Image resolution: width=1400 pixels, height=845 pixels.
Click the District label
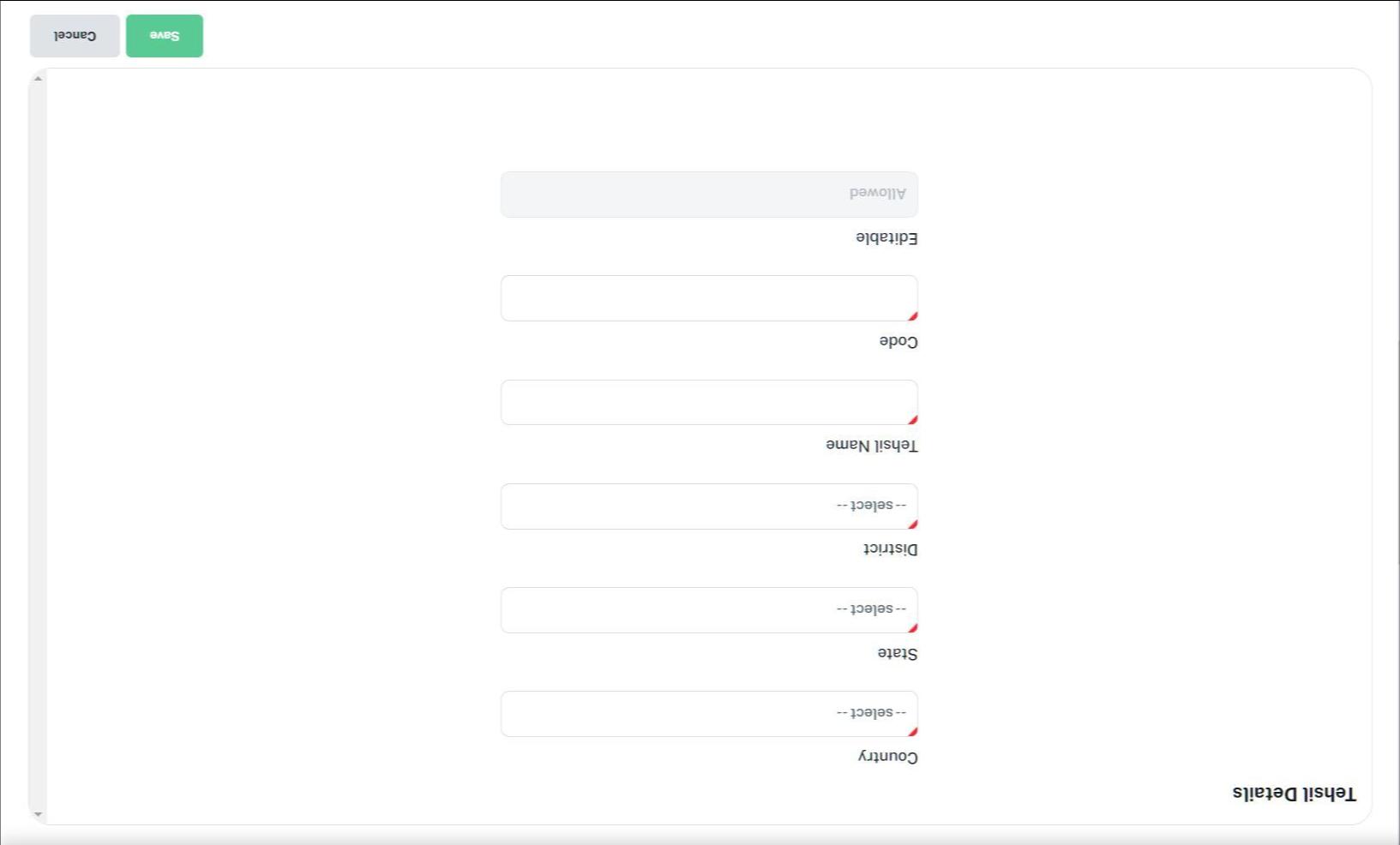tap(891, 549)
